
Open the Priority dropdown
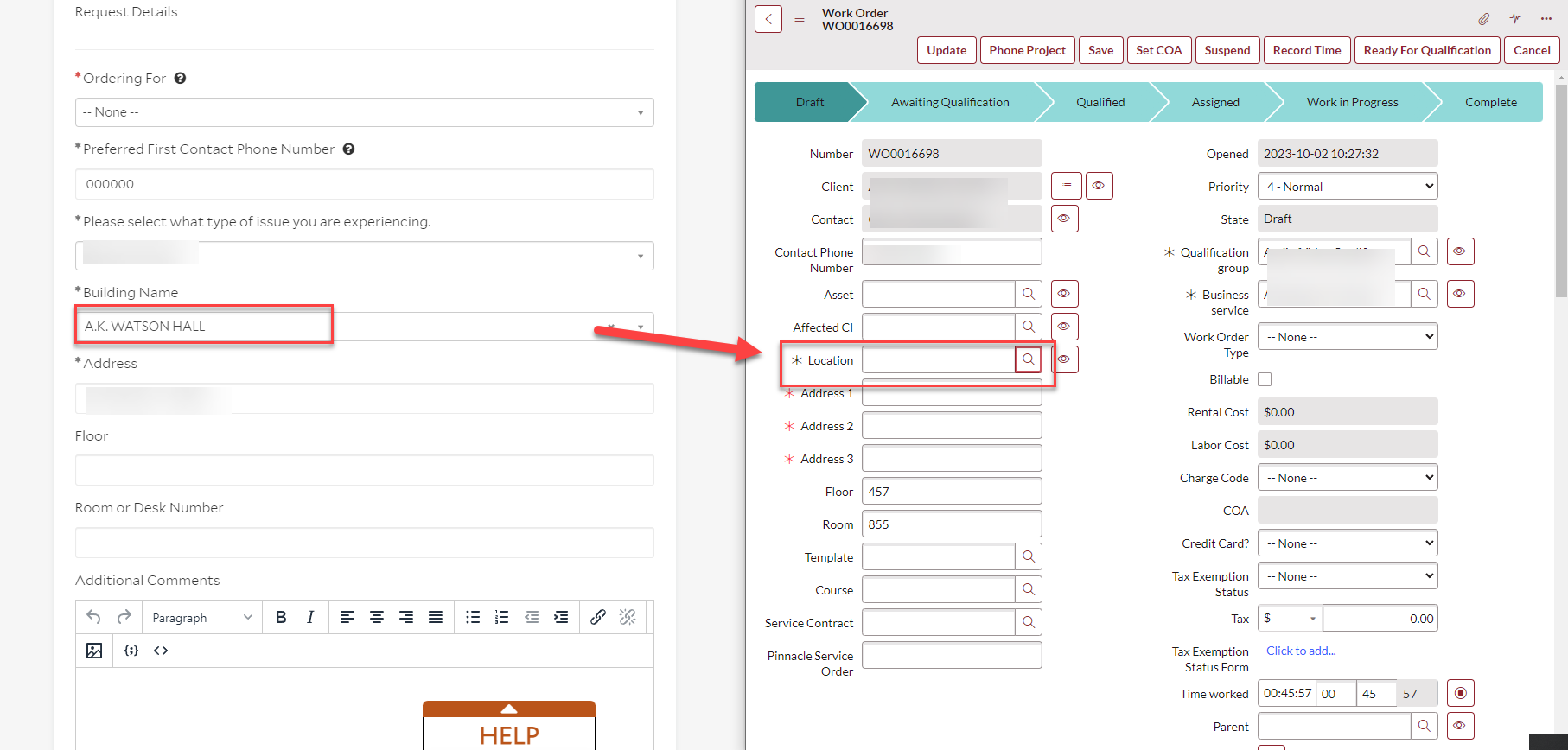point(1348,186)
